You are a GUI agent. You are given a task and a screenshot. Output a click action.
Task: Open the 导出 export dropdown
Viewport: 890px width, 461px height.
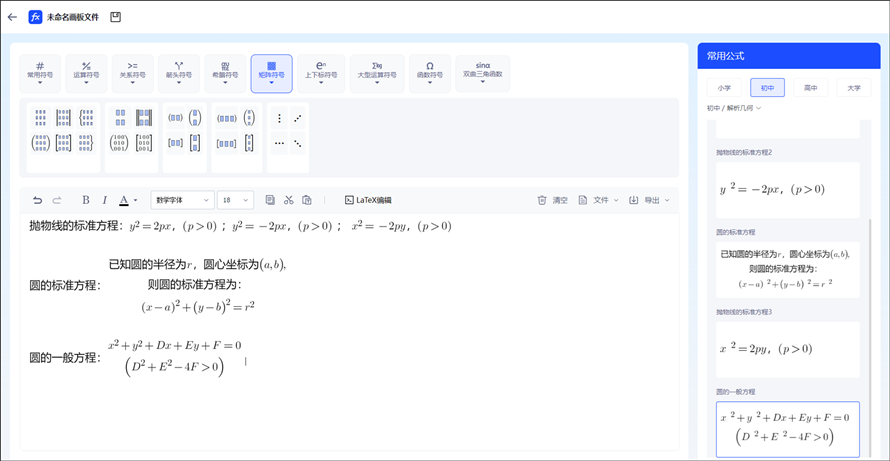649,200
